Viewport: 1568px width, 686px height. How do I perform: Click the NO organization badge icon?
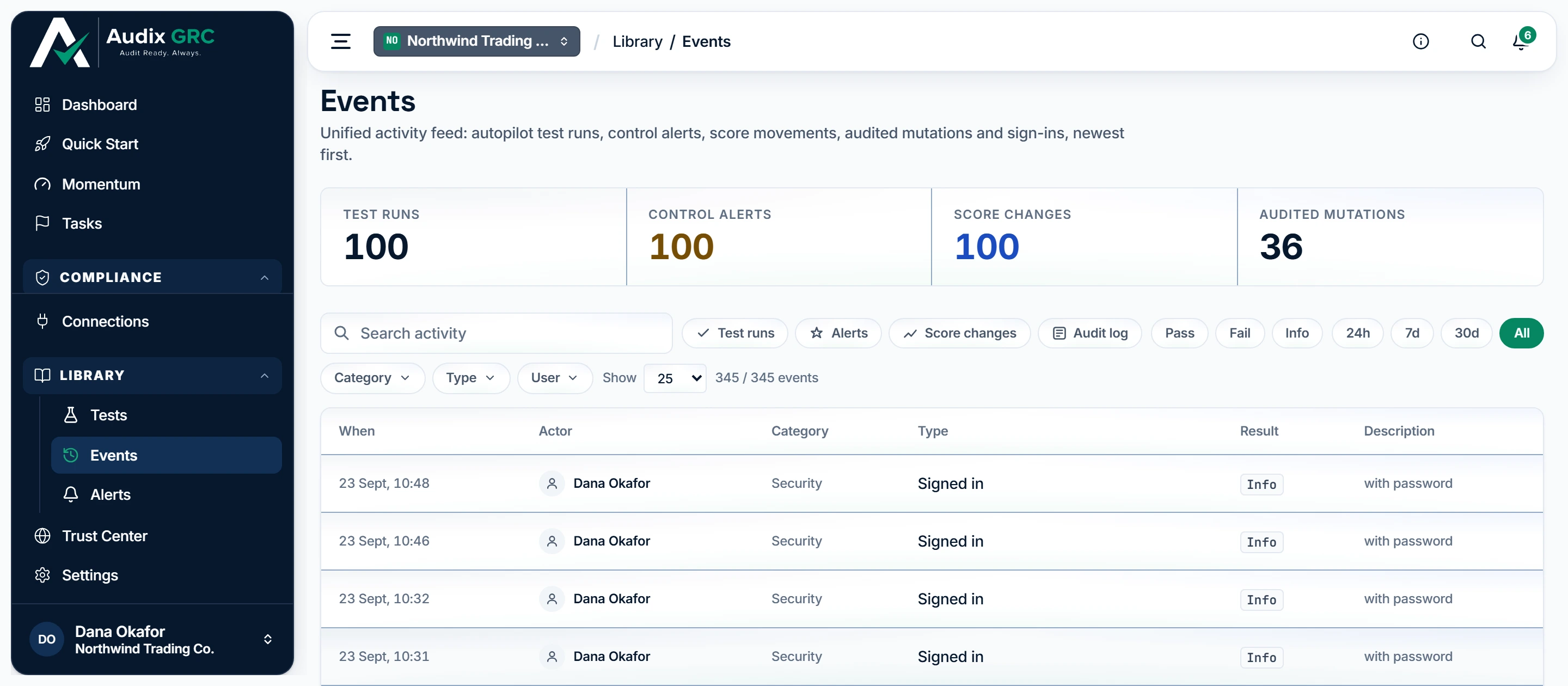tap(391, 41)
